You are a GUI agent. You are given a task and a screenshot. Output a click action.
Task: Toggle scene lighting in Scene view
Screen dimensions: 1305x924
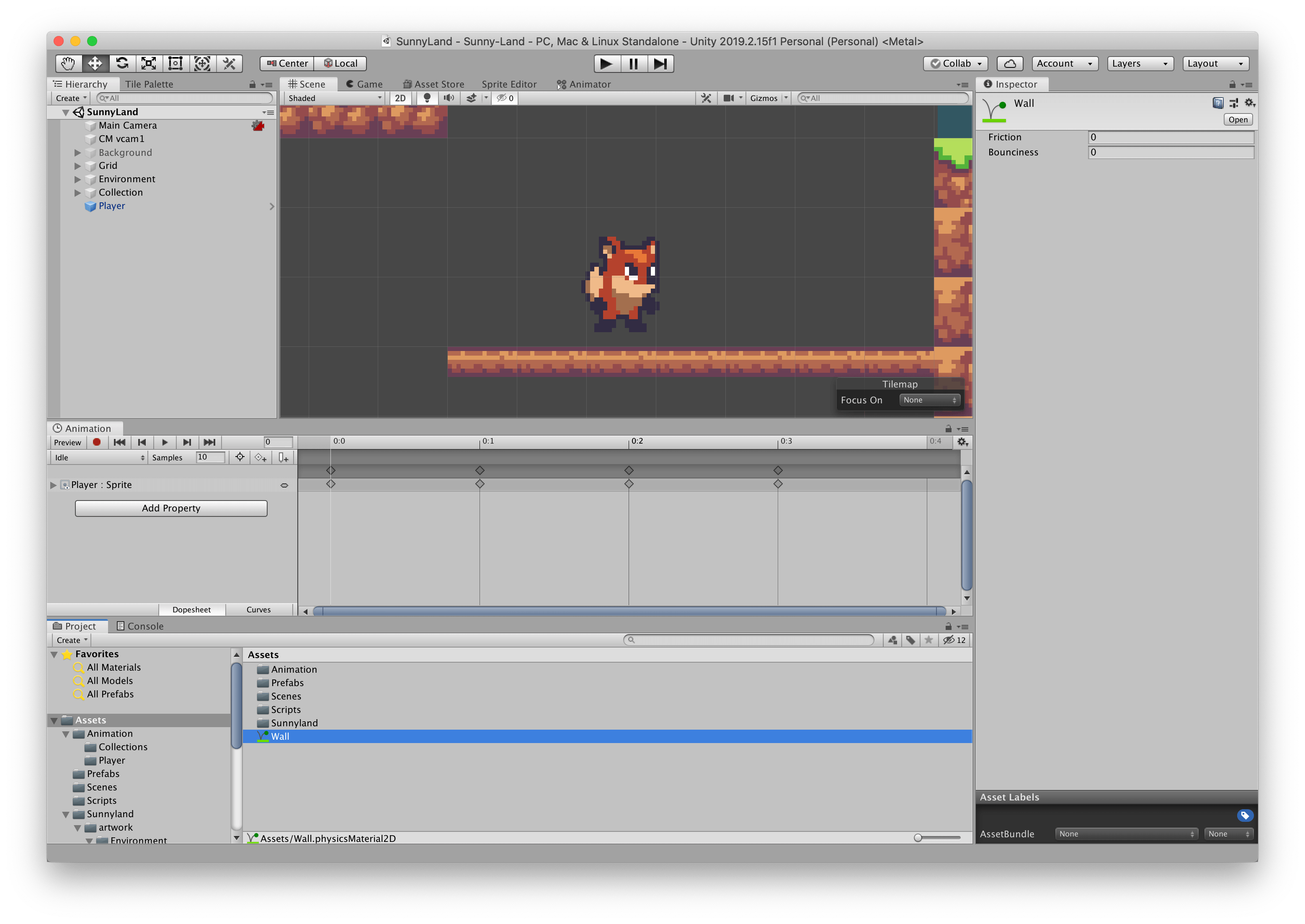427,98
